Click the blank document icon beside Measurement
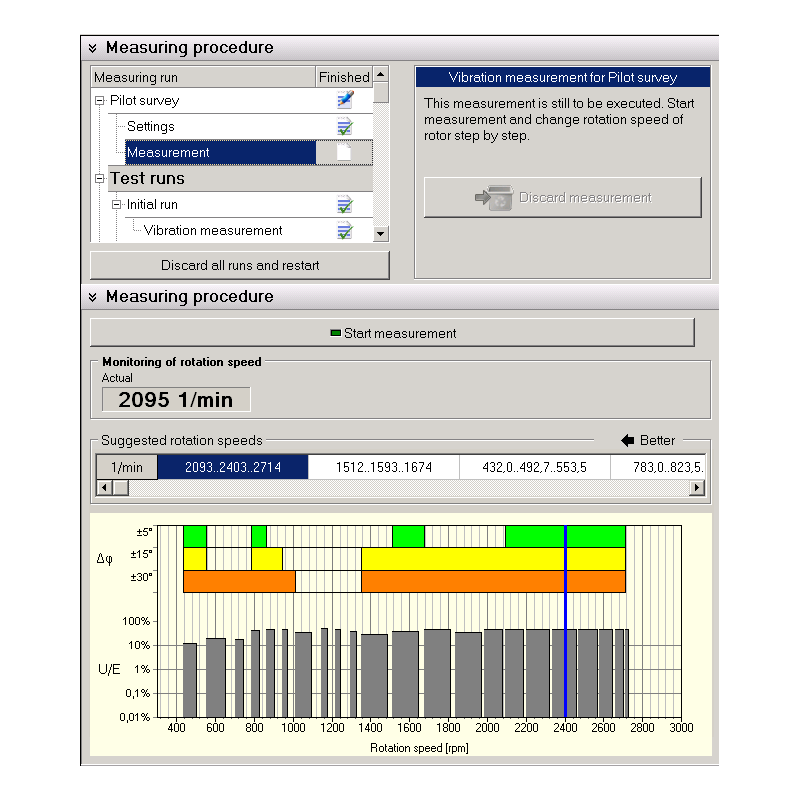Screen dimensions: 800x800 coord(345,153)
